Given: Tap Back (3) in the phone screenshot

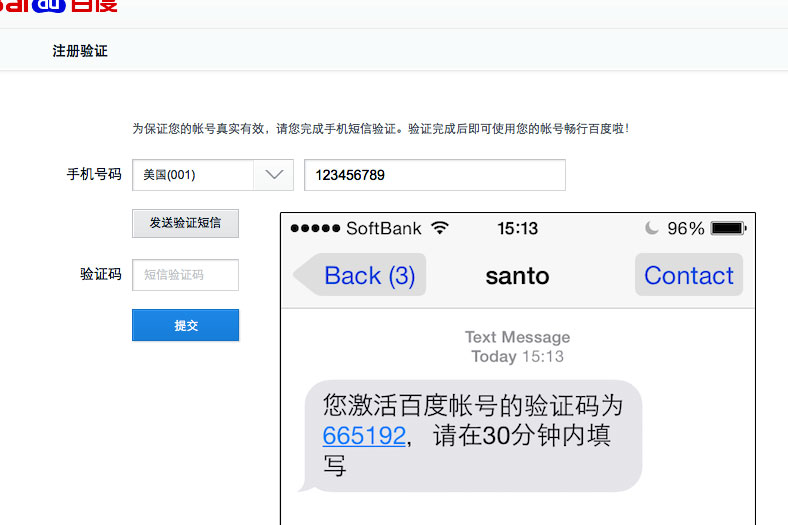Looking at the screenshot, I should [x=360, y=275].
